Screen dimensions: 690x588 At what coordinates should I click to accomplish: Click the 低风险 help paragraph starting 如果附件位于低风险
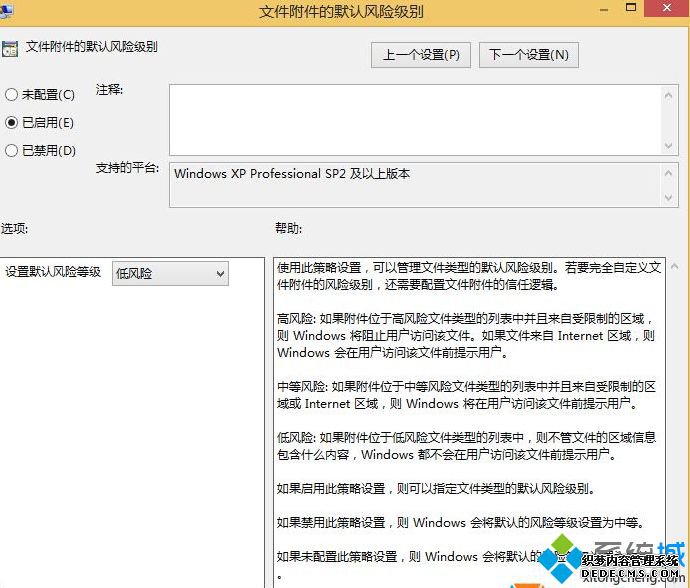pos(466,446)
